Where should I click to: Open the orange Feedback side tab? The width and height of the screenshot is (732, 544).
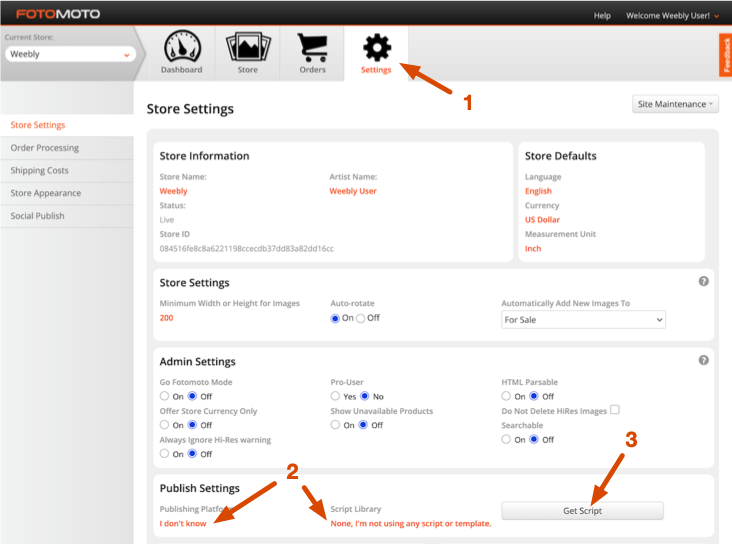[x=725, y=55]
